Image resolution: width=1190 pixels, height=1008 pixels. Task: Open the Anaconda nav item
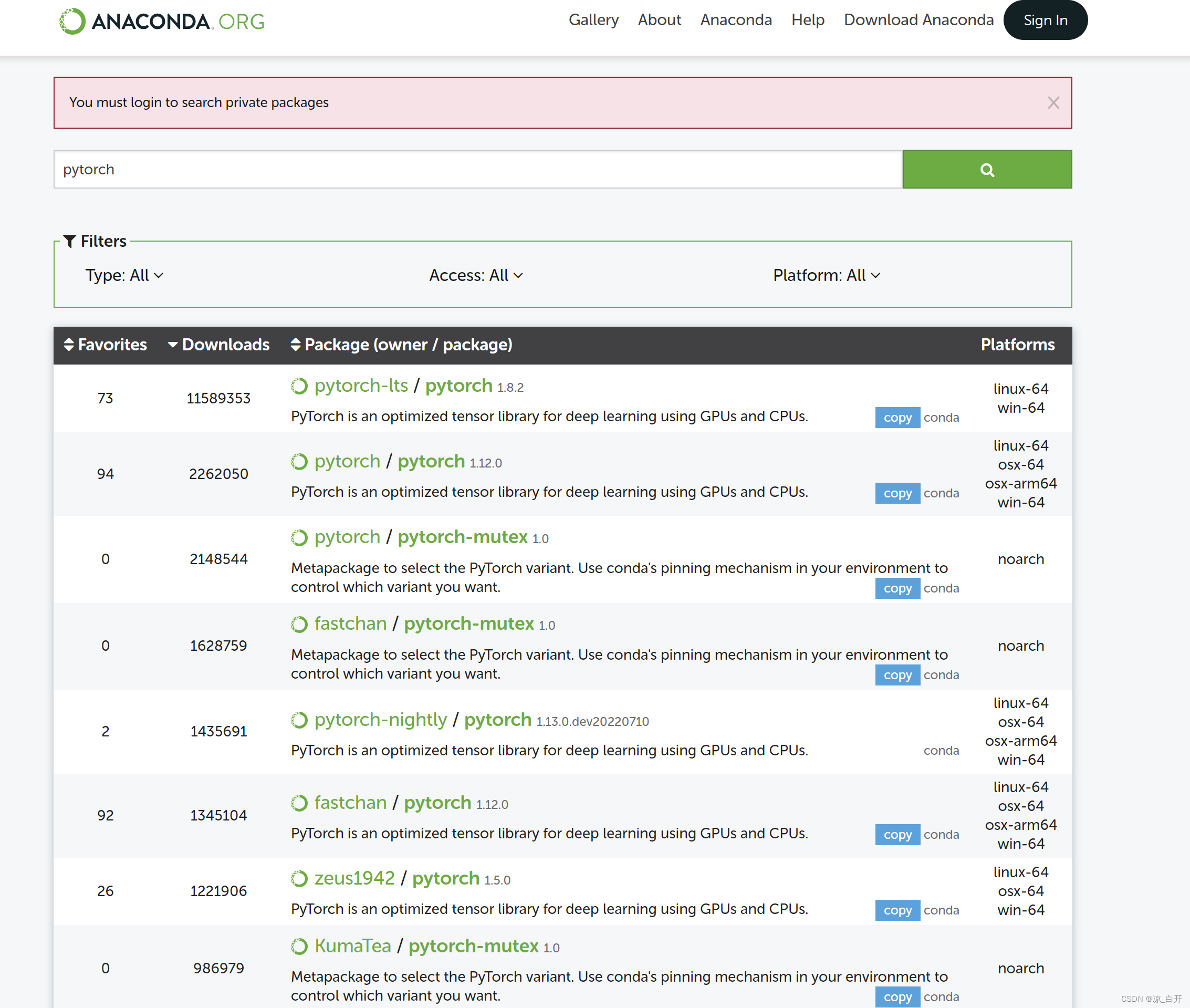[736, 20]
